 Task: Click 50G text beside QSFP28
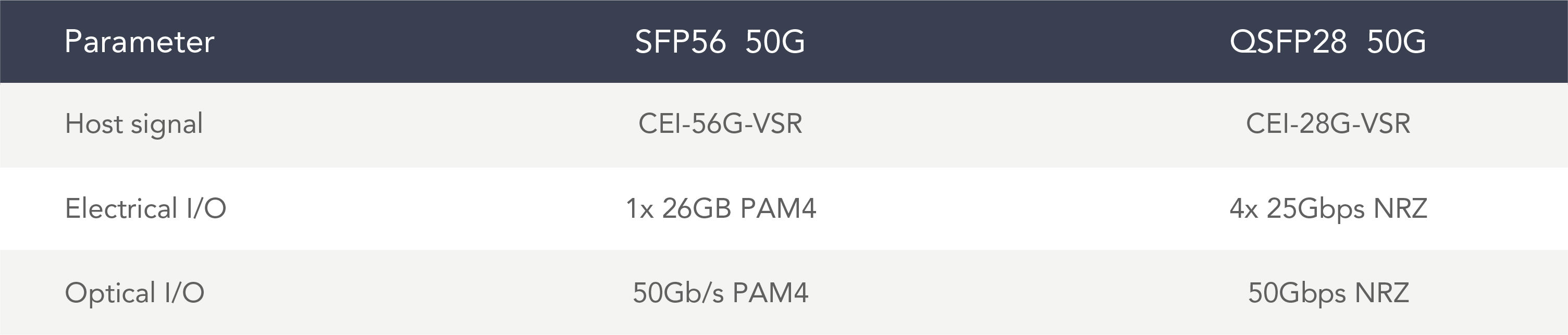(x=1397, y=42)
